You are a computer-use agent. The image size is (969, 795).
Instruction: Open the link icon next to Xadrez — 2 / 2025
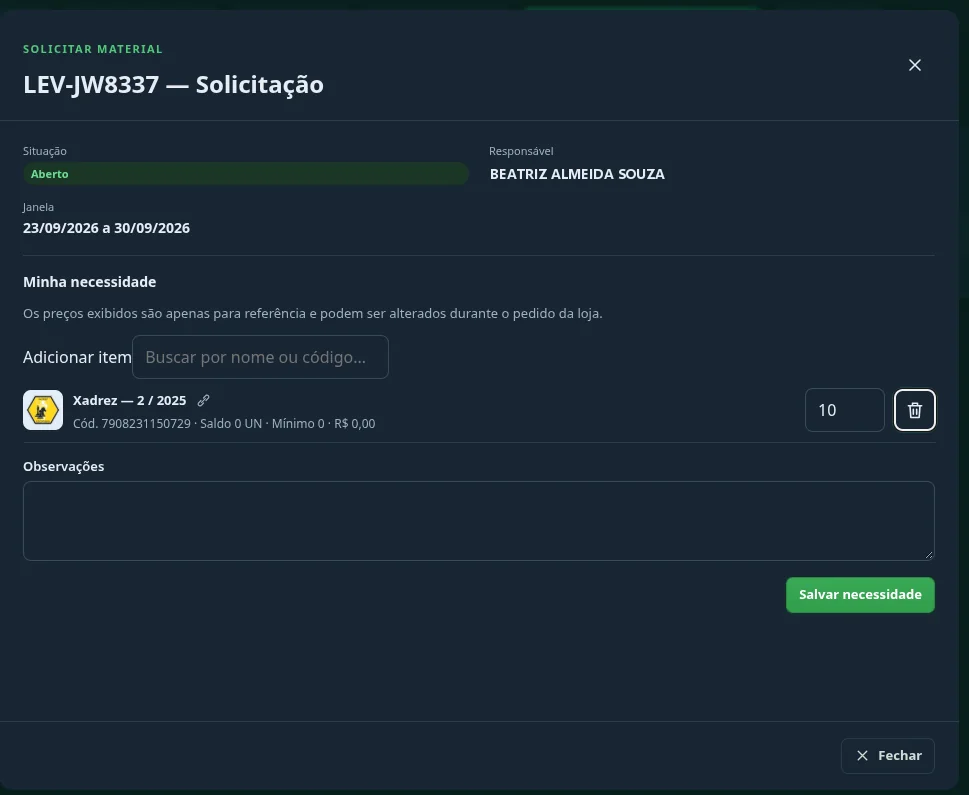tap(203, 401)
